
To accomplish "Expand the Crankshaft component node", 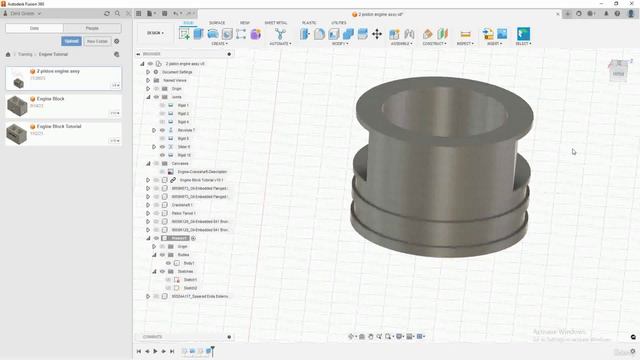I will pyautogui.click(x=148, y=205).
